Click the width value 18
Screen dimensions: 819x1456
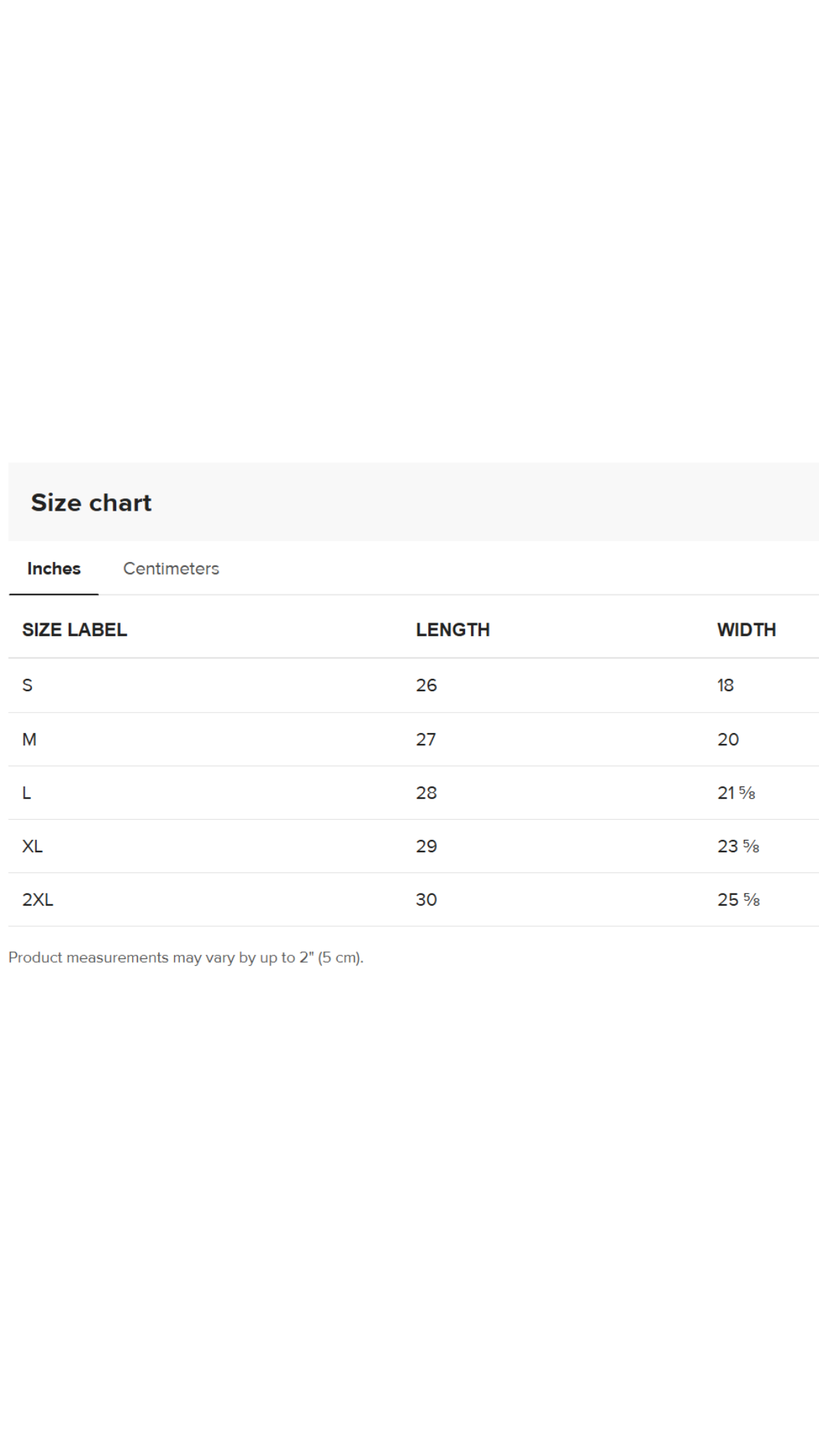tap(725, 685)
